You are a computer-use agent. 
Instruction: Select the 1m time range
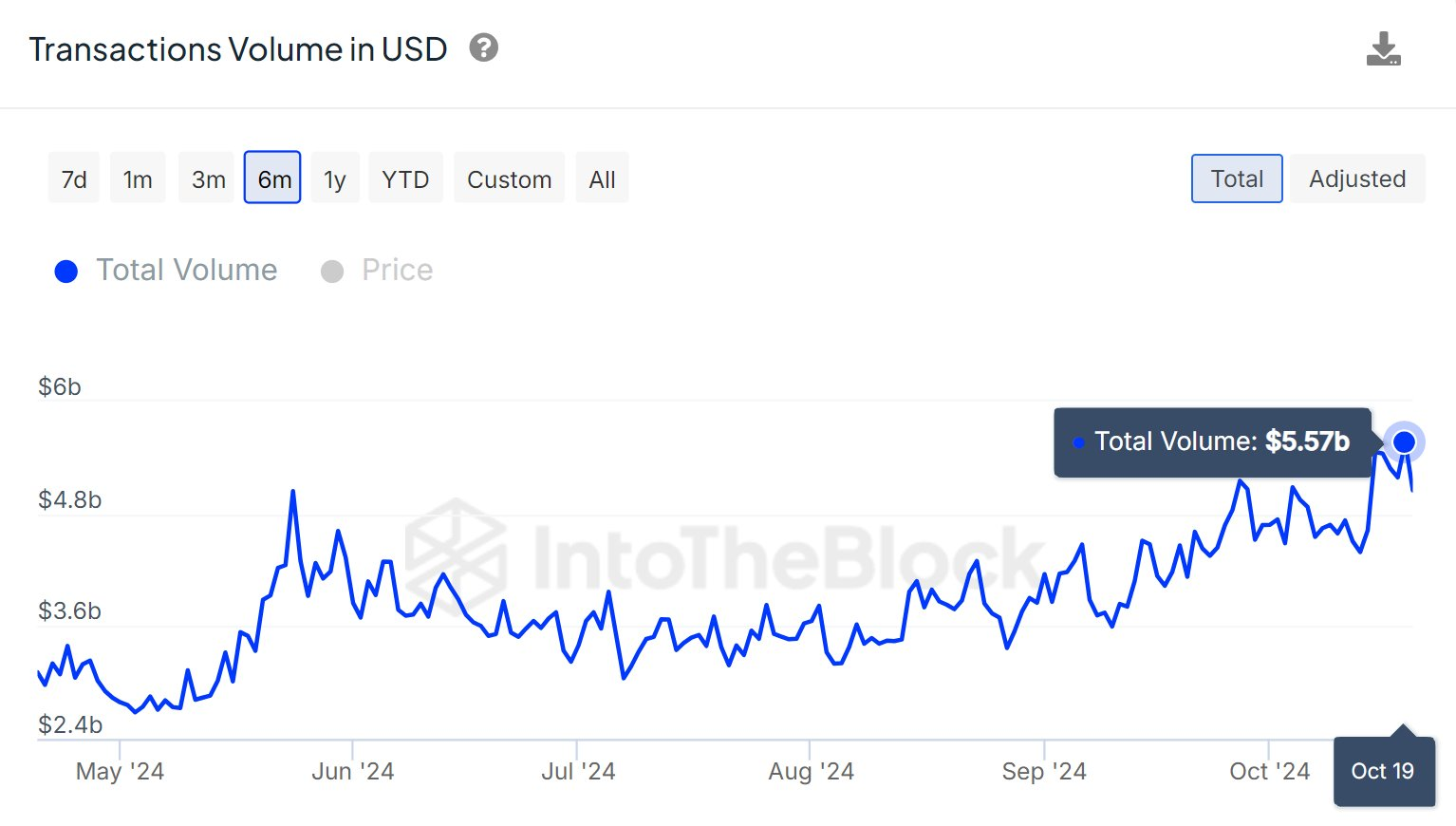click(138, 178)
